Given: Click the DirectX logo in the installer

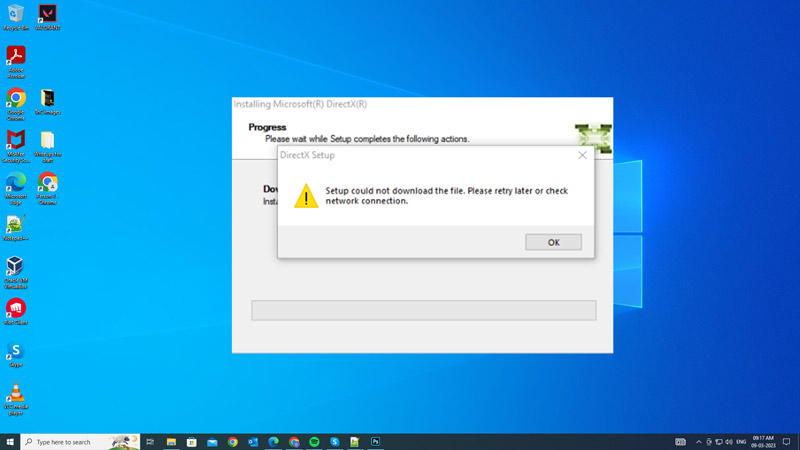Looking at the screenshot, I should tap(593, 138).
